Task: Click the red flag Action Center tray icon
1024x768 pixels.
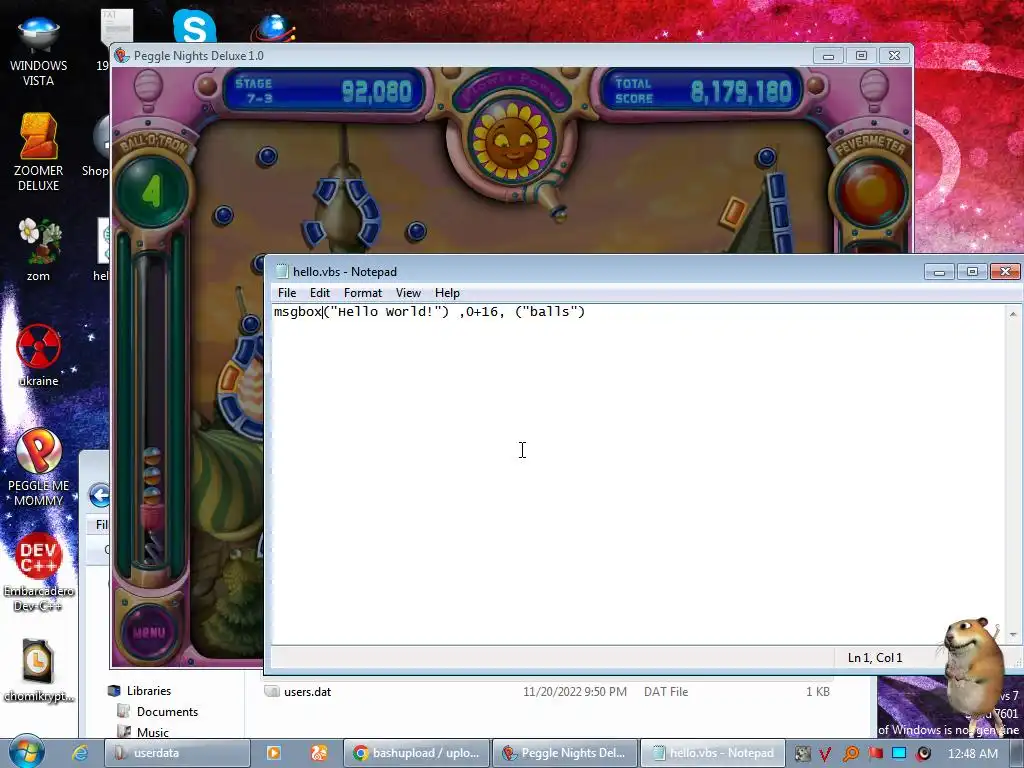Action: 875,754
